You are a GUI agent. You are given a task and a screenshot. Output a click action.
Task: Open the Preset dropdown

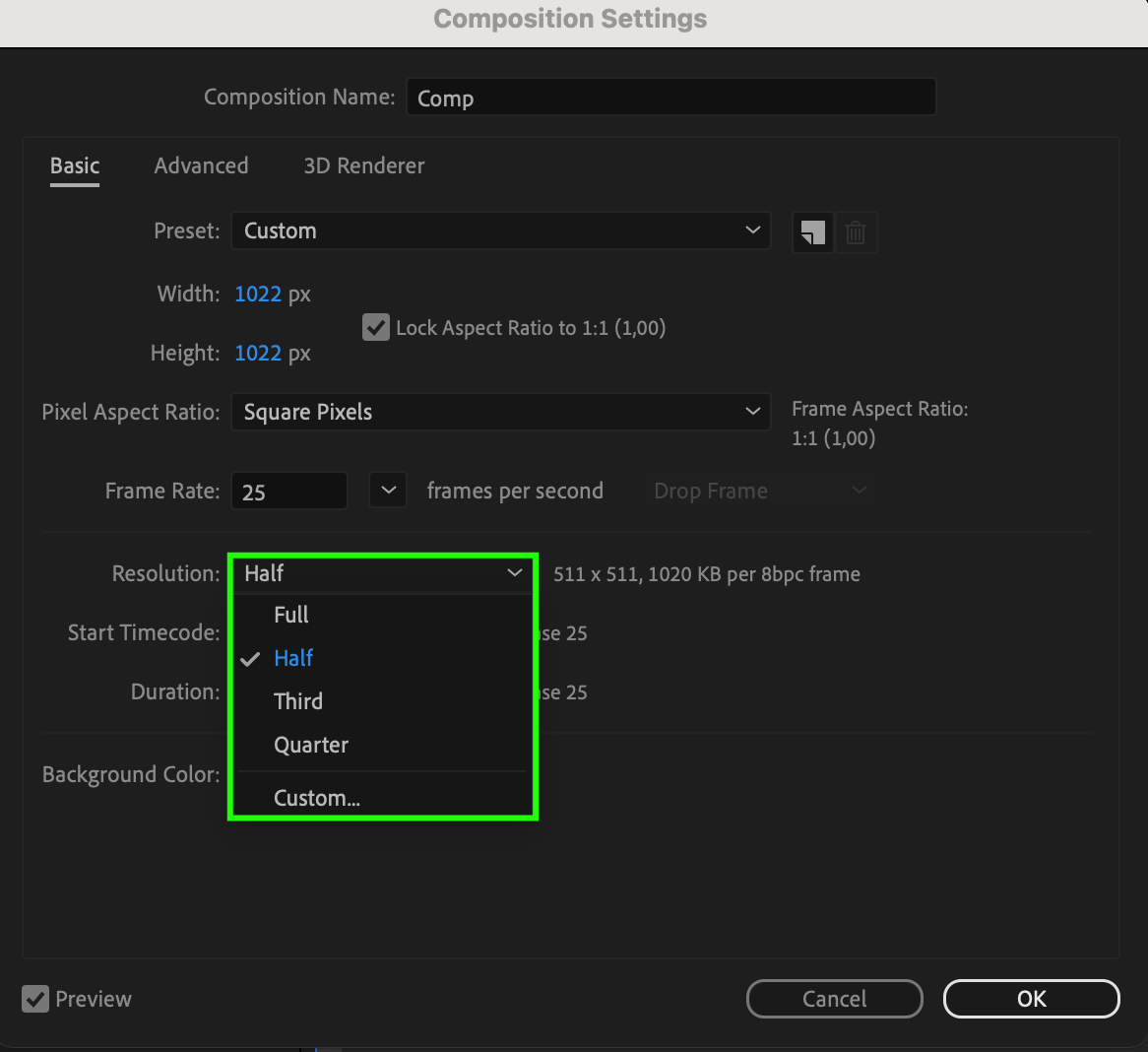click(x=500, y=230)
